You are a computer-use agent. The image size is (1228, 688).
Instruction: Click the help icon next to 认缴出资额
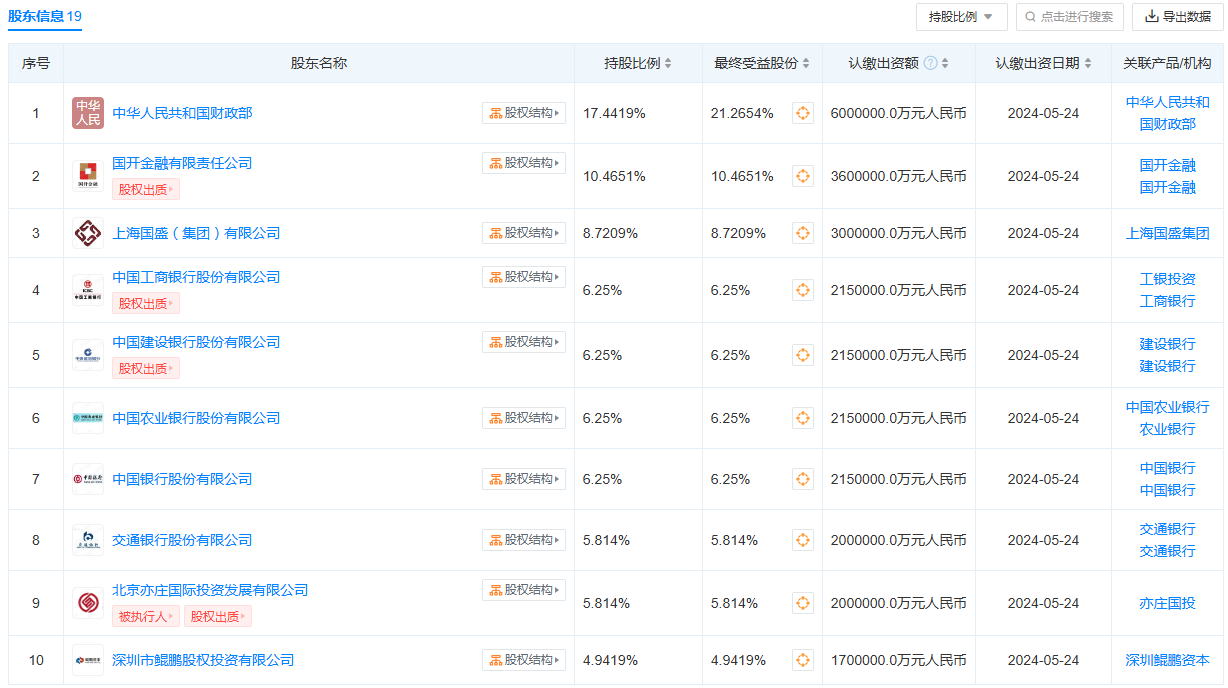point(930,63)
